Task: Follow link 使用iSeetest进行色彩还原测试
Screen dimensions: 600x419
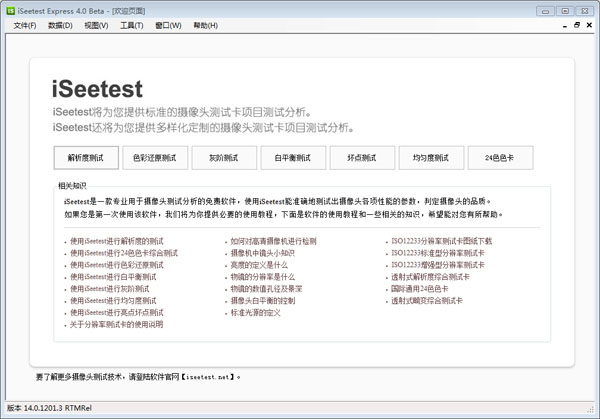Action: pos(117,265)
